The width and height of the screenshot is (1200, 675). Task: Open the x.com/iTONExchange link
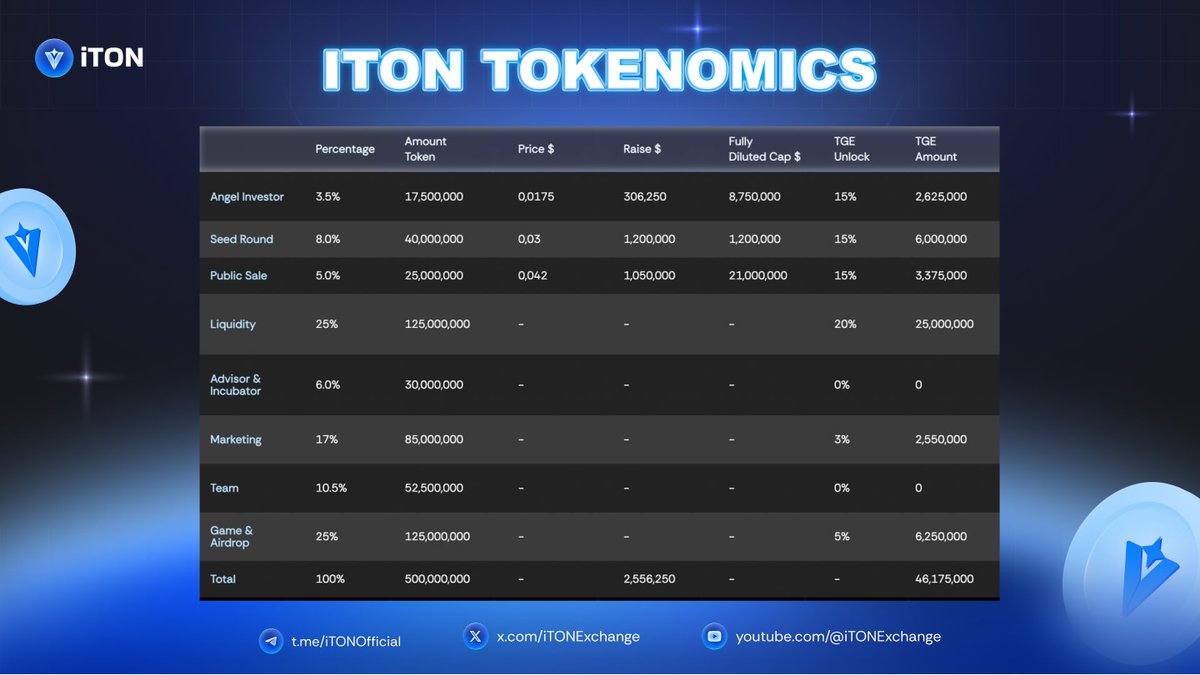pos(568,636)
